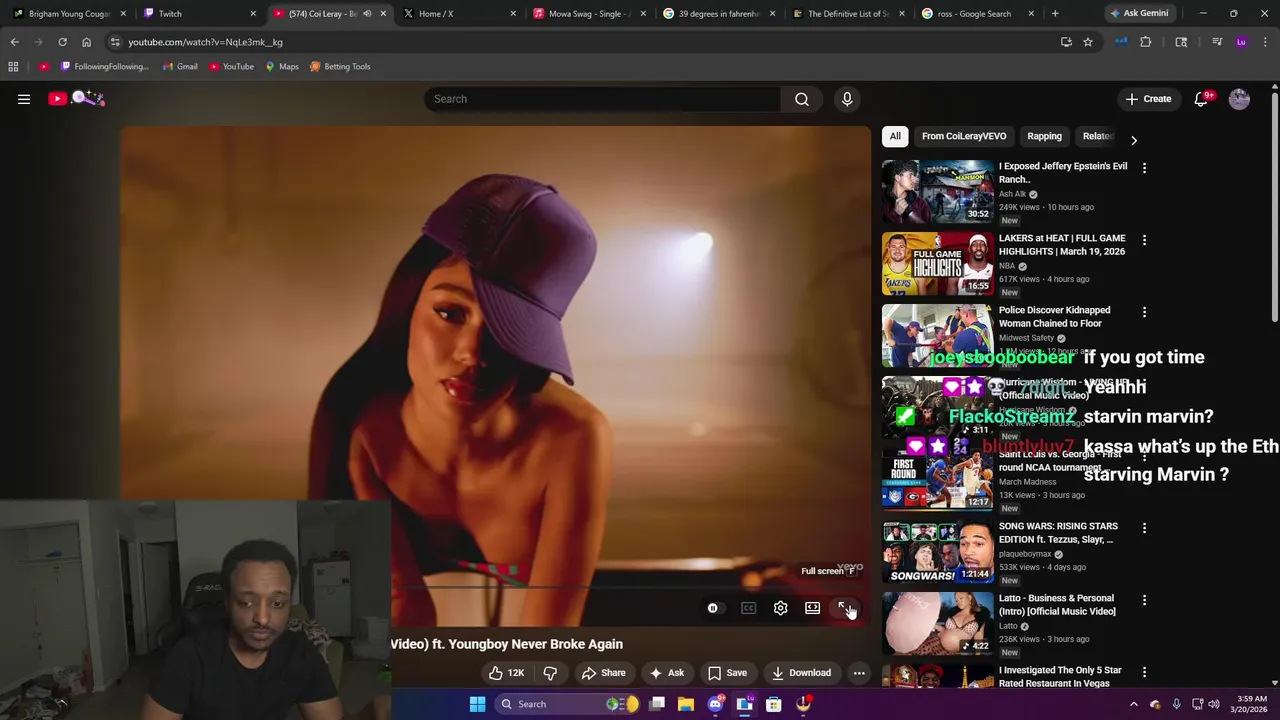Reload the page
This screenshot has height=720, width=1280.
[x=62, y=42]
